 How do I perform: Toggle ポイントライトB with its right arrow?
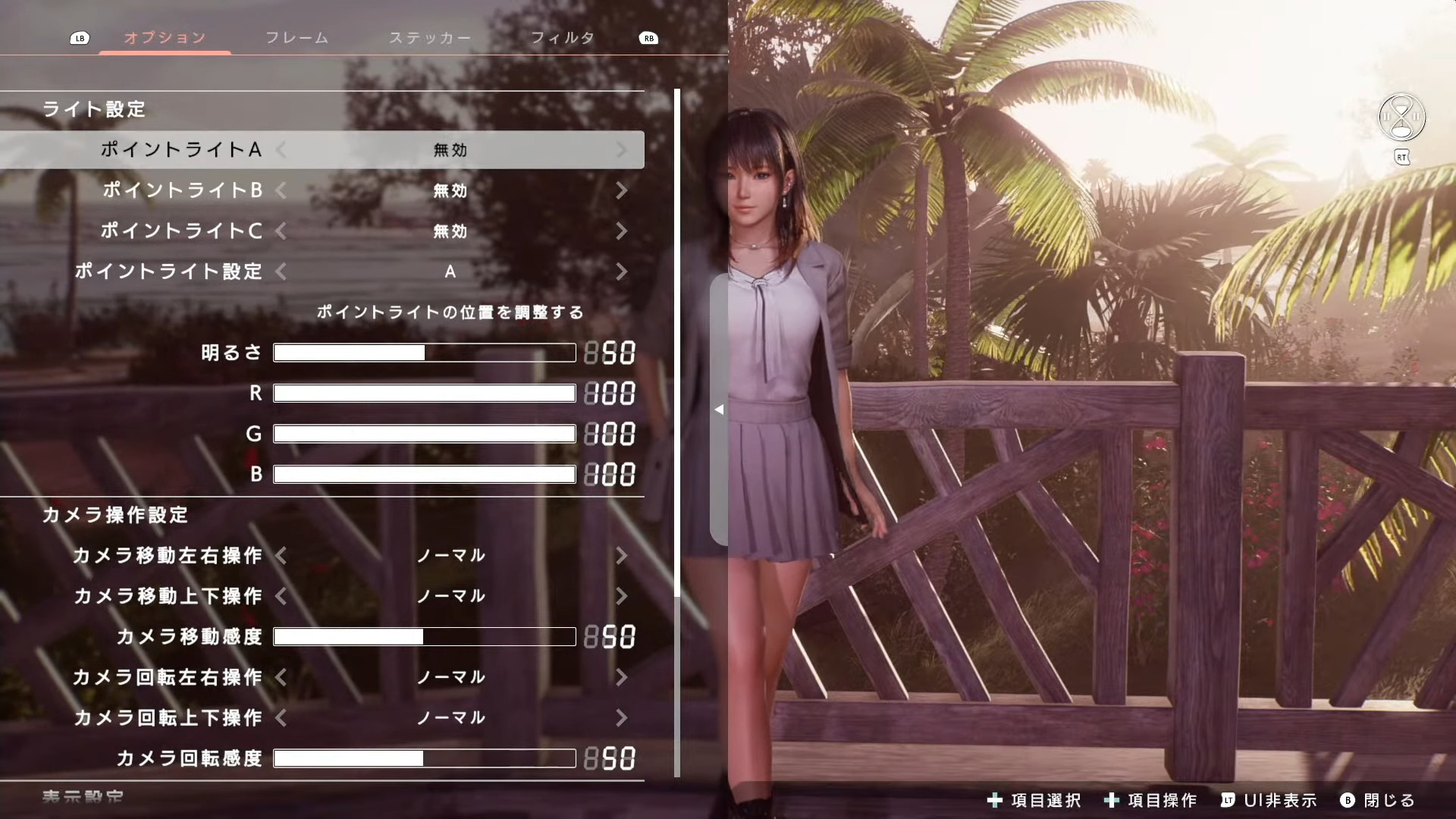click(x=622, y=190)
